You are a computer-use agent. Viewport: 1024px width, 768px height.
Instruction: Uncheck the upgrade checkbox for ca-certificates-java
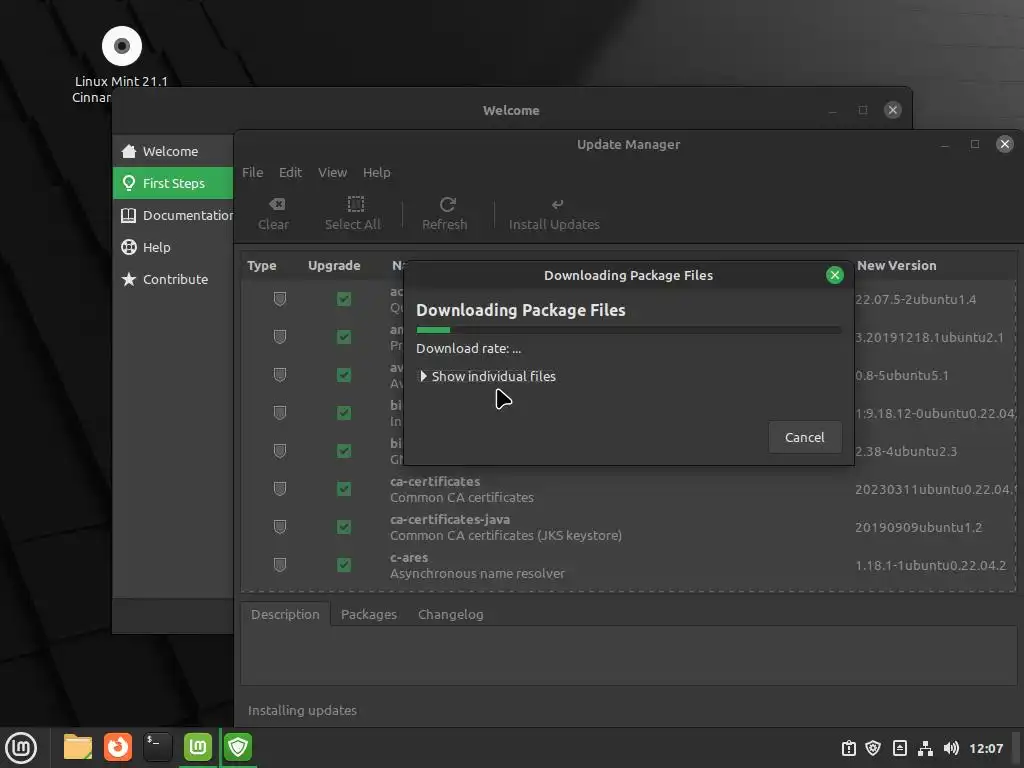click(344, 527)
